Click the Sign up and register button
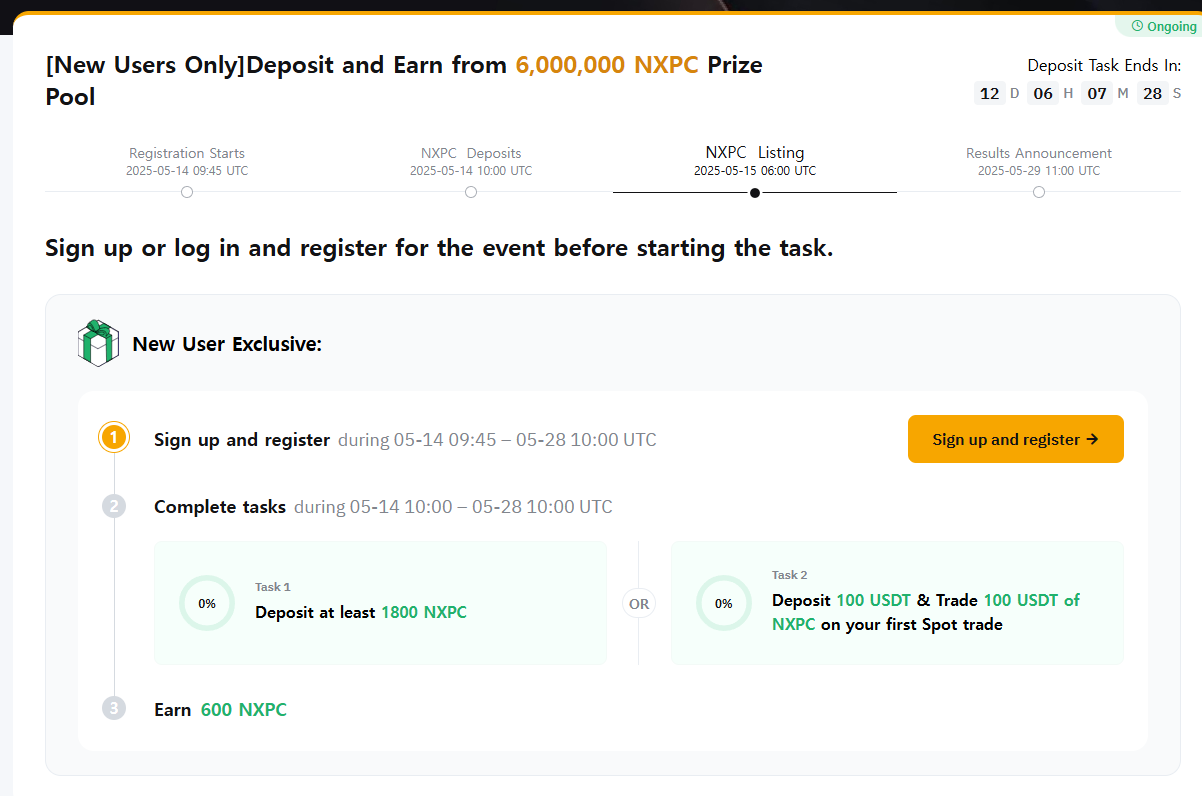Viewport: 1202px width, 796px height. click(1015, 439)
